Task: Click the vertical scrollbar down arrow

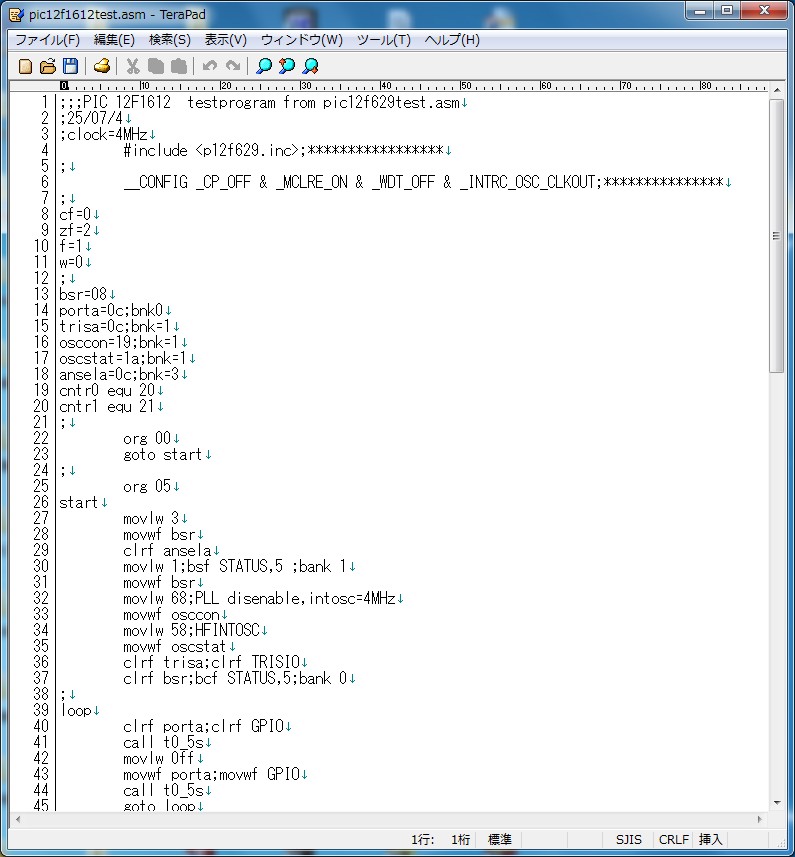Action: tap(776, 803)
